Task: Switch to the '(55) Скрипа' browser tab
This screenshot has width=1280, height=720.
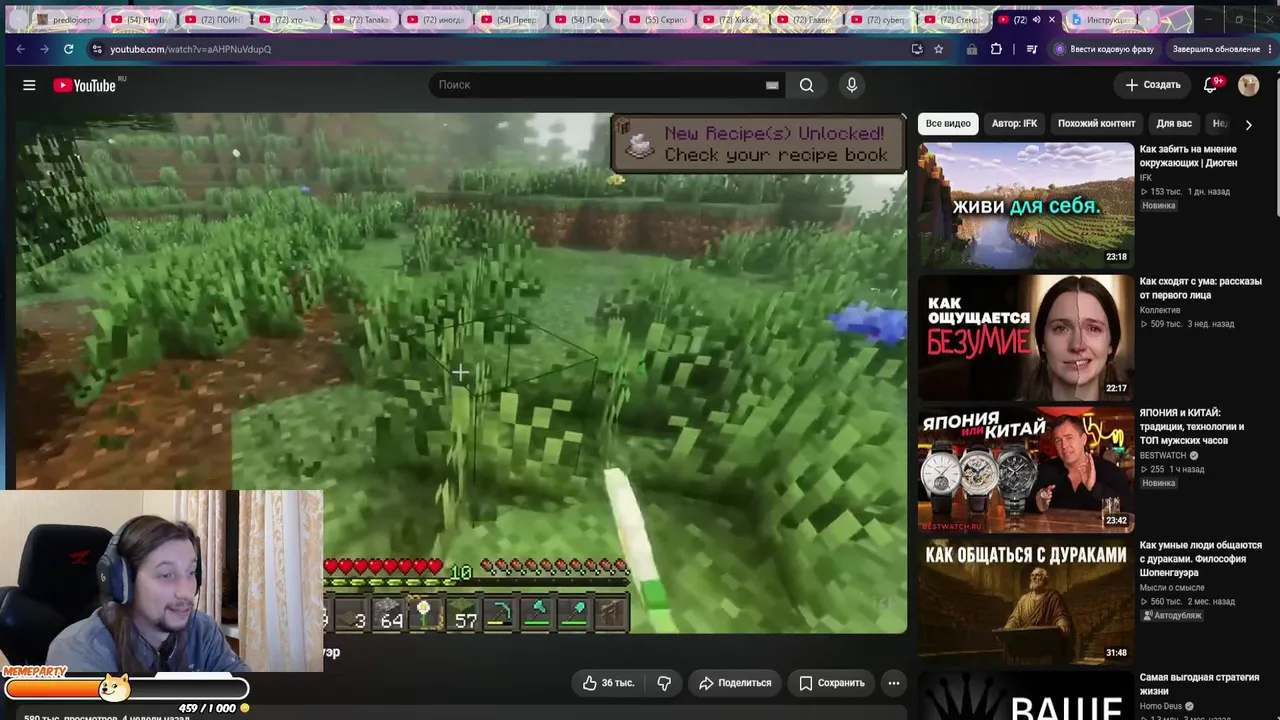Action: [658, 20]
